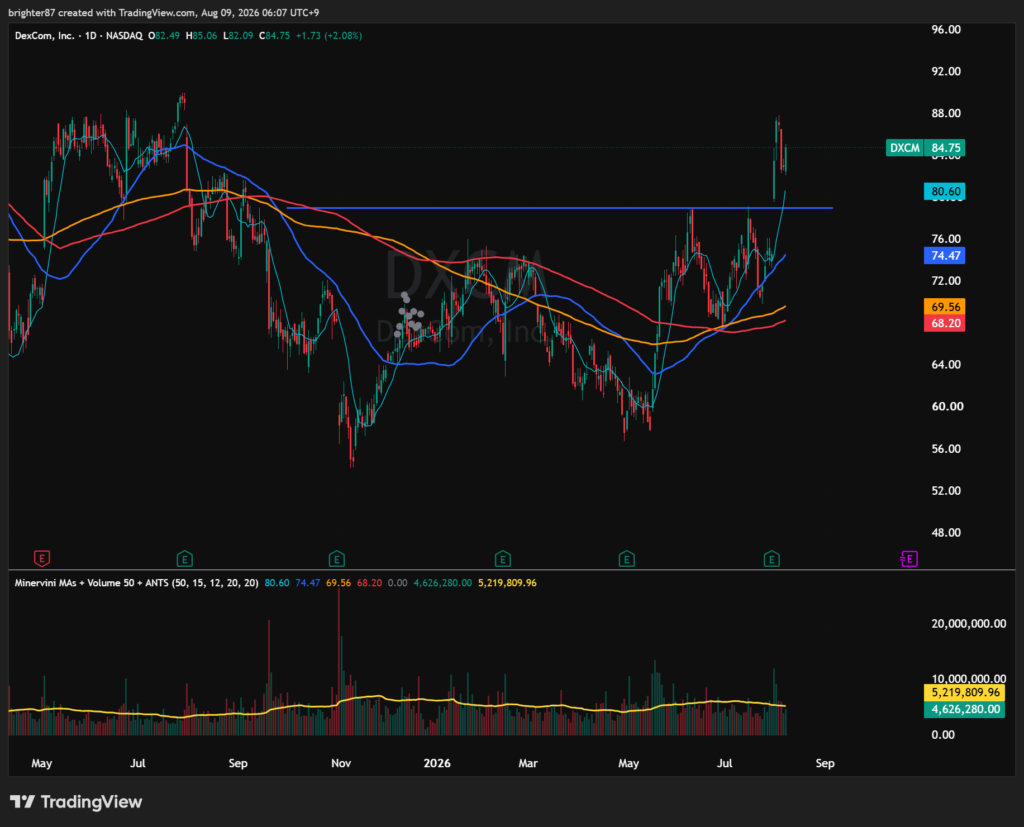Select the green earnings marker below the latest candles
The height and width of the screenshot is (827, 1024).
771,559
